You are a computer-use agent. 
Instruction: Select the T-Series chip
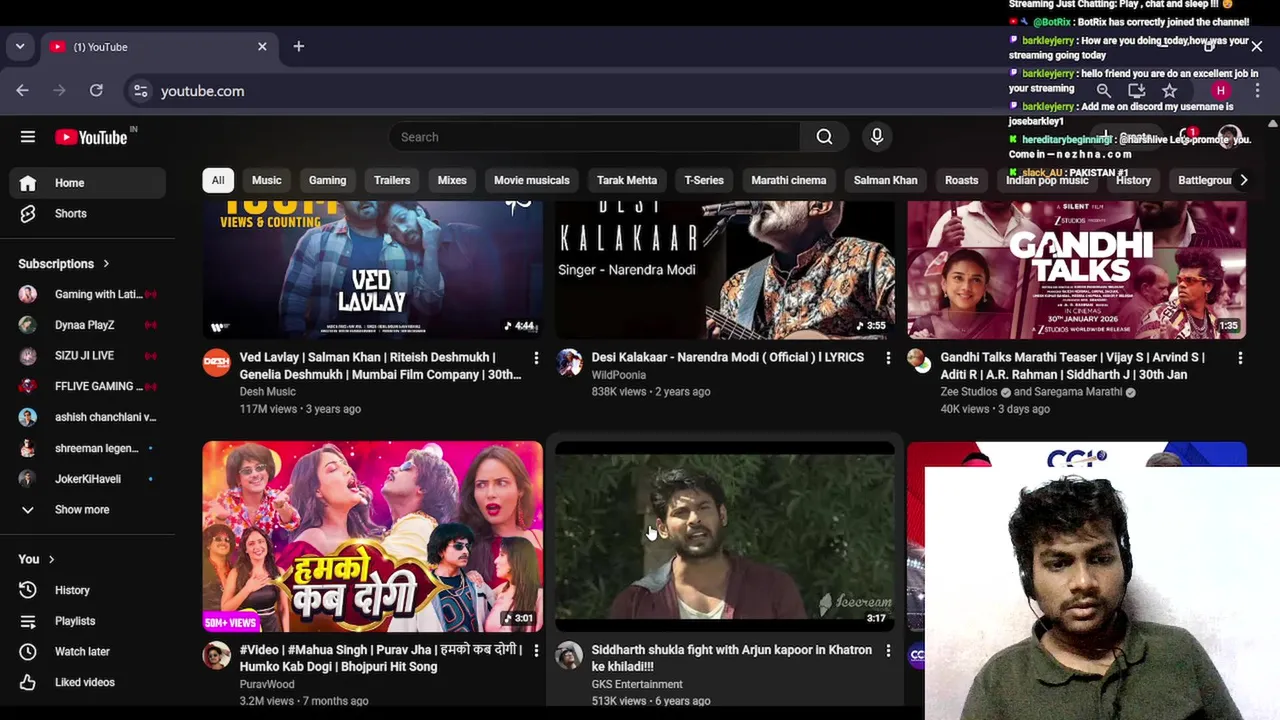704,180
